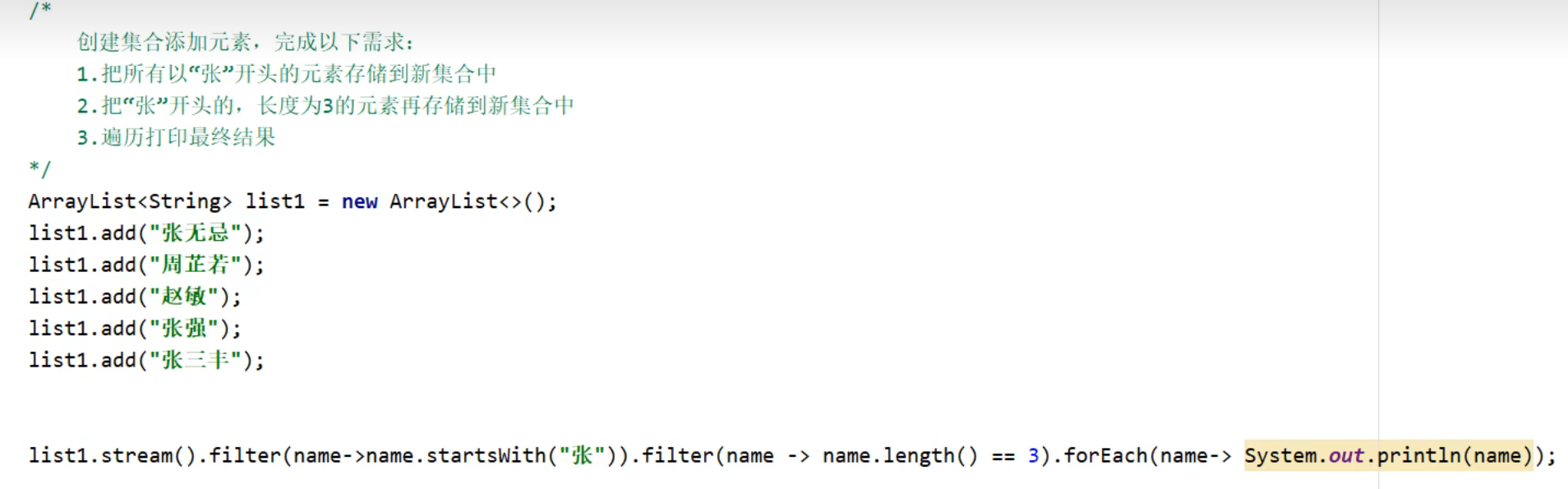Screen dimensions: 1568x489
Task: Click the closing */ comment marker
Action: tap(39, 169)
